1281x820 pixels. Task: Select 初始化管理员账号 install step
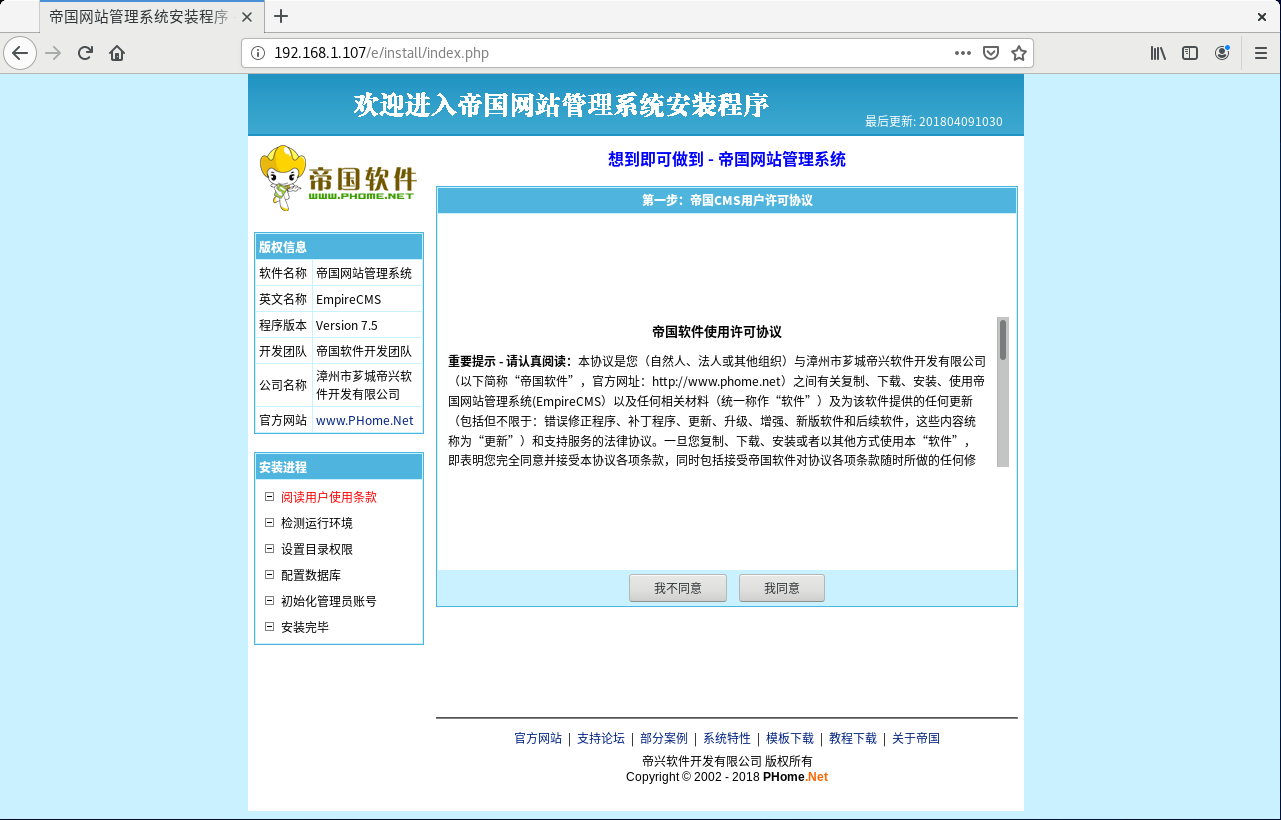coord(329,601)
